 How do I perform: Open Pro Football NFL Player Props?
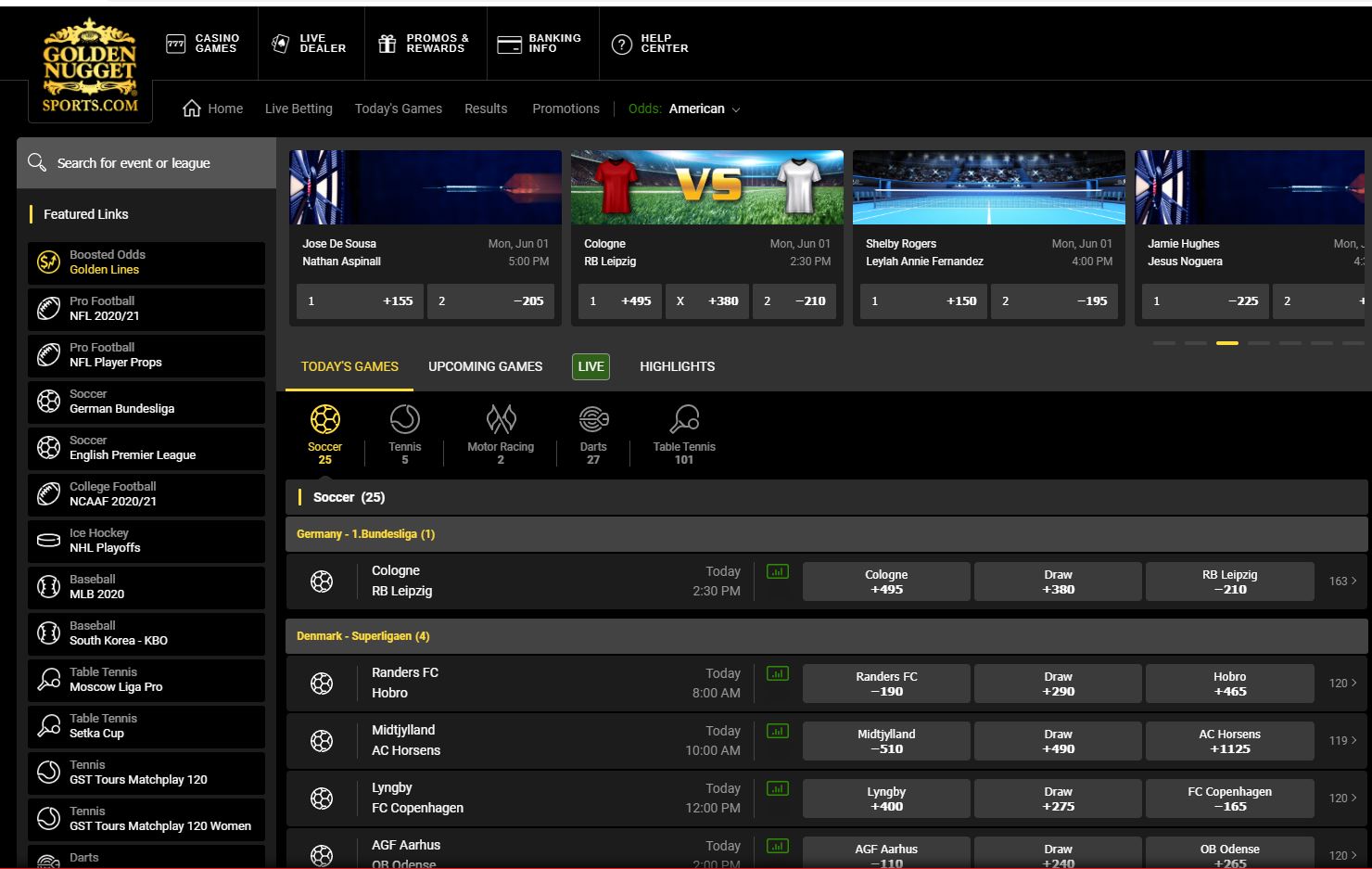point(146,355)
